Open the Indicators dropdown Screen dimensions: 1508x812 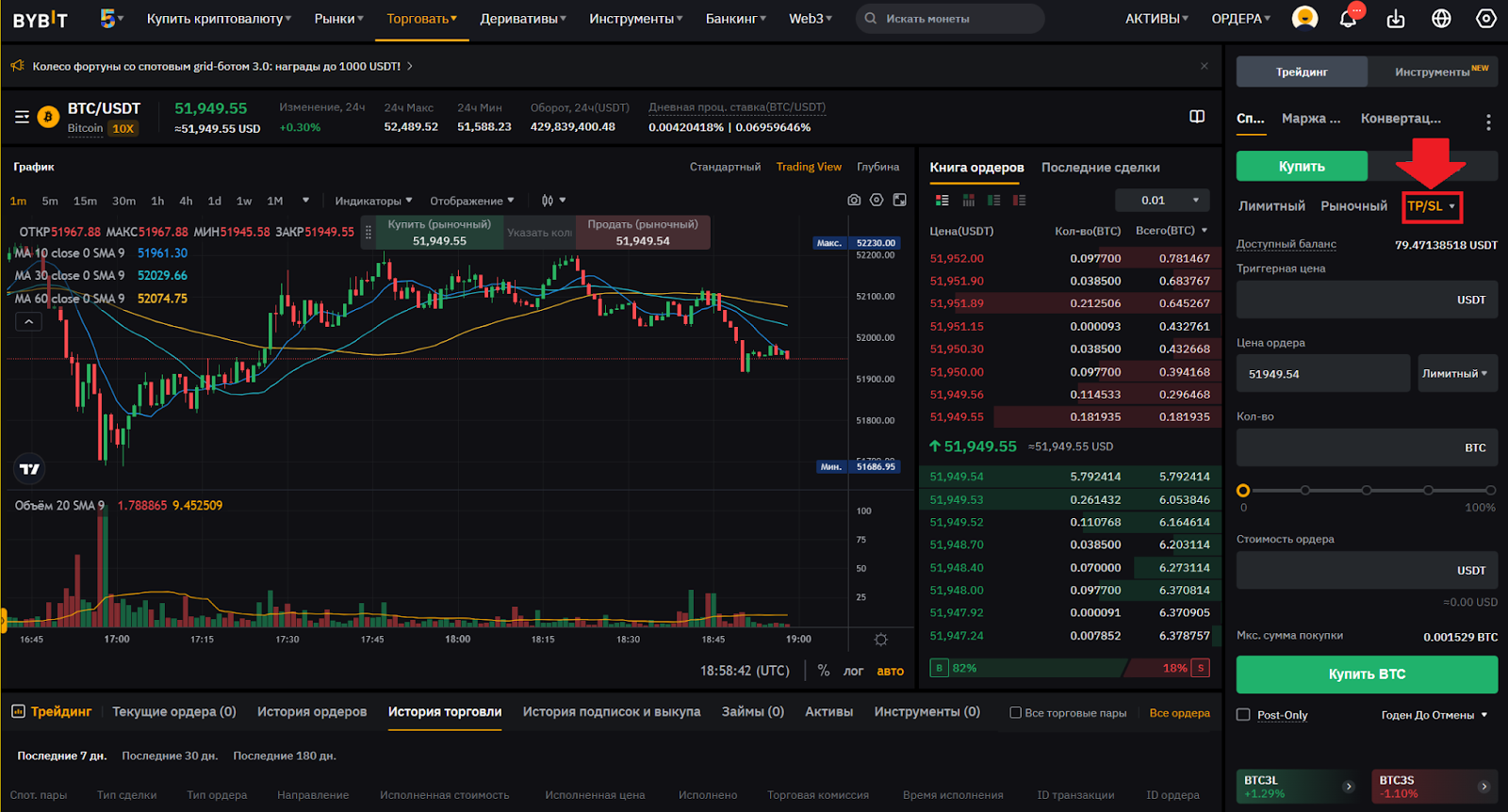click(373, 201)
